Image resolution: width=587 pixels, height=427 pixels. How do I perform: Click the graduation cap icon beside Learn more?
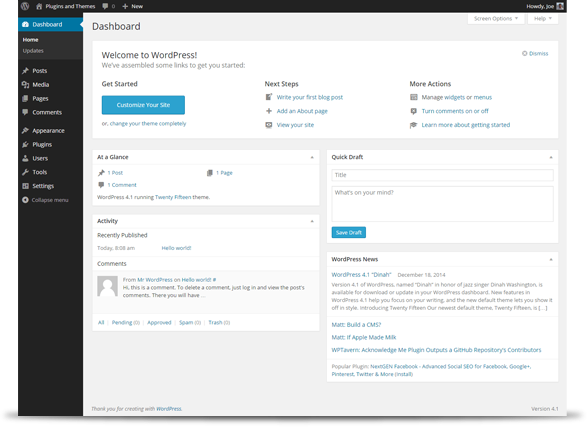414,125
